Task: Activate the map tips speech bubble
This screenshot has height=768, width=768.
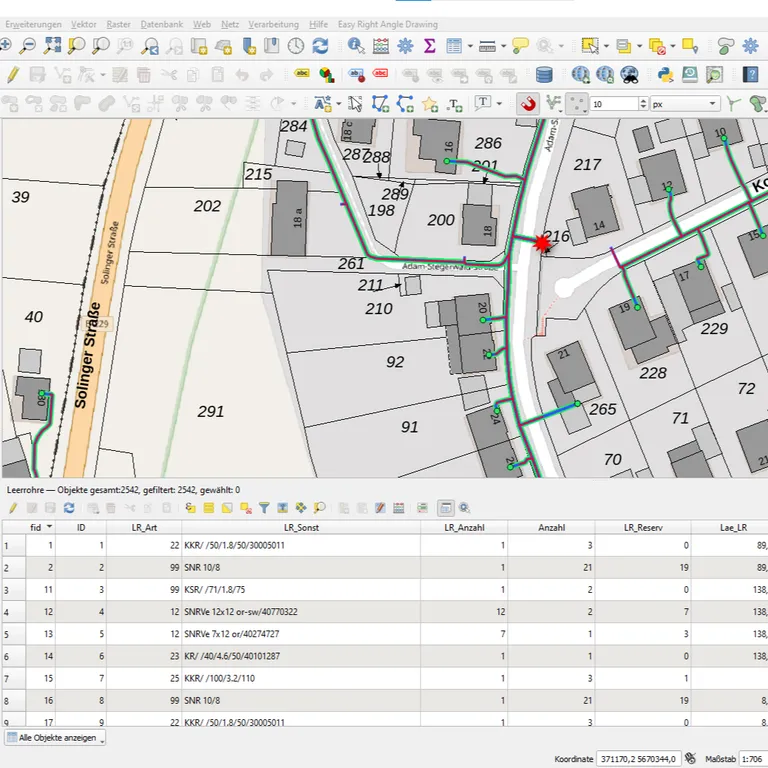Action: [520, 46]
